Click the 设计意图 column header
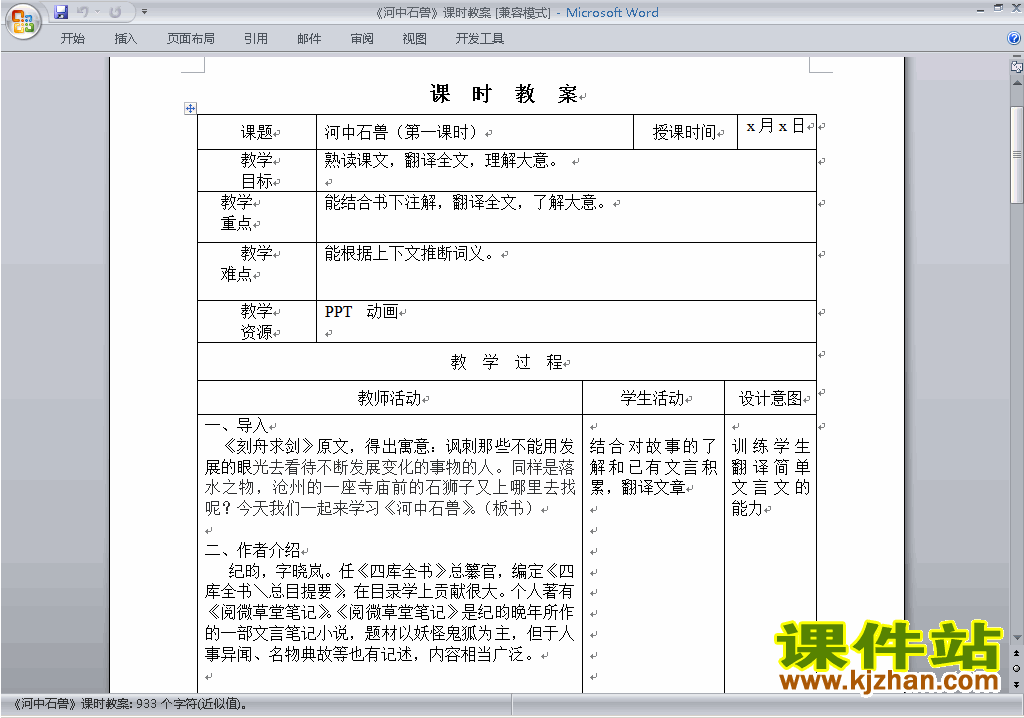The image size is (1024, 718). click(771, 399)
